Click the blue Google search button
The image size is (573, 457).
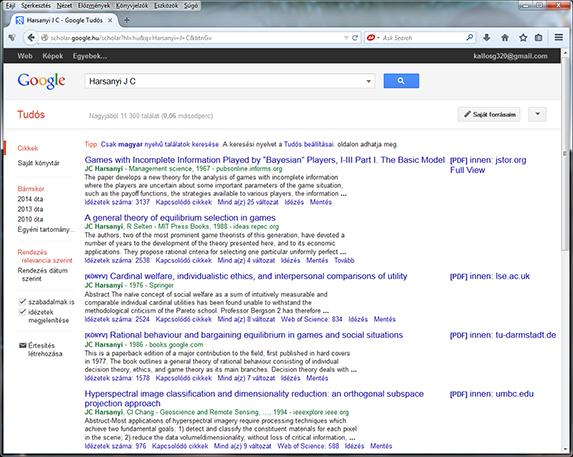tap(401, 81)
